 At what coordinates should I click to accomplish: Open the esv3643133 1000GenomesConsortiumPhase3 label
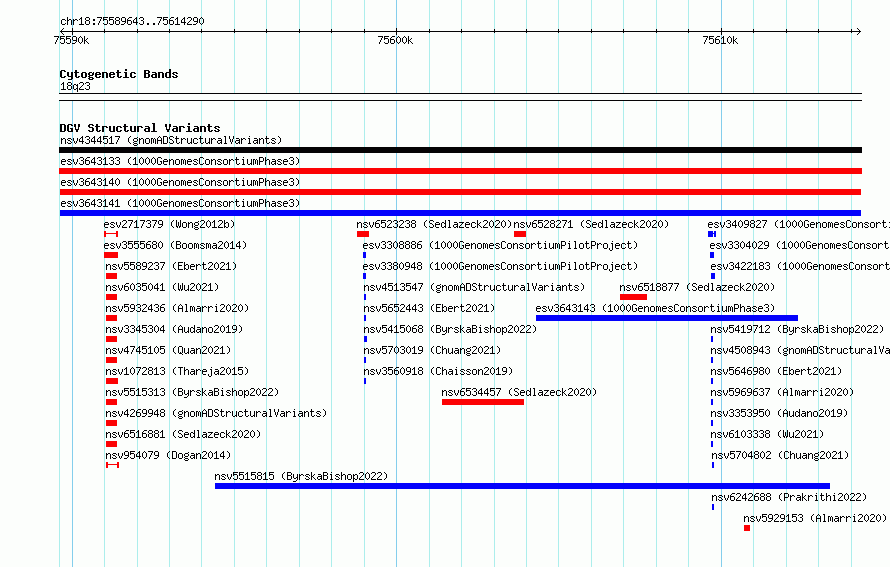(x=180, y=161)
